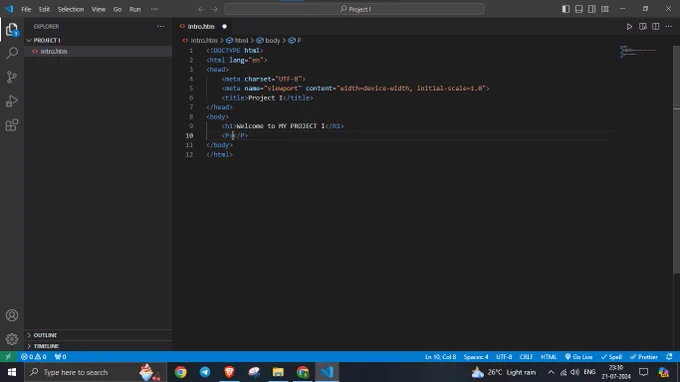
Task: Go to line via Ln 10, Col 8
Action: pos(440,357)
